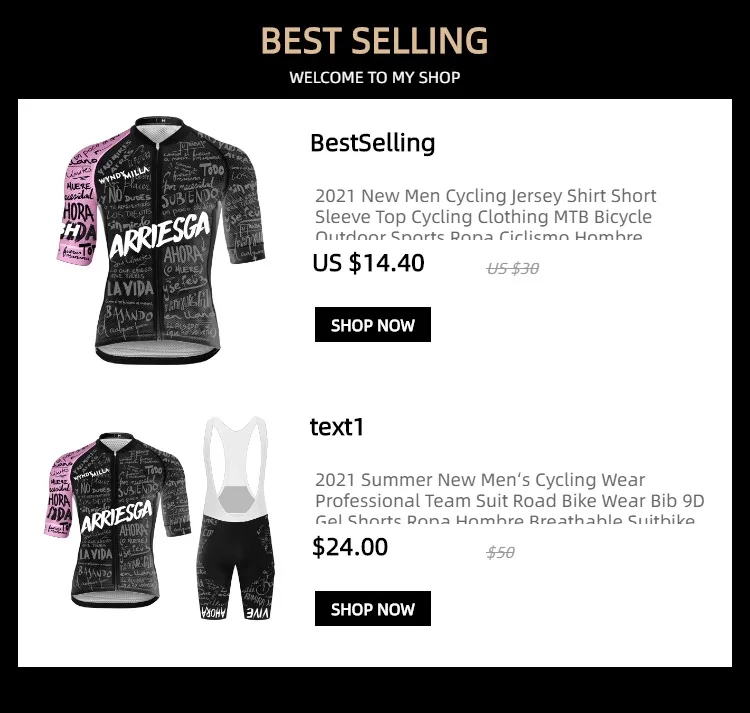750x713 pixels.
Task: Click SHOP NOW under the $24.00 price
Action: click(x=373, y=609)
